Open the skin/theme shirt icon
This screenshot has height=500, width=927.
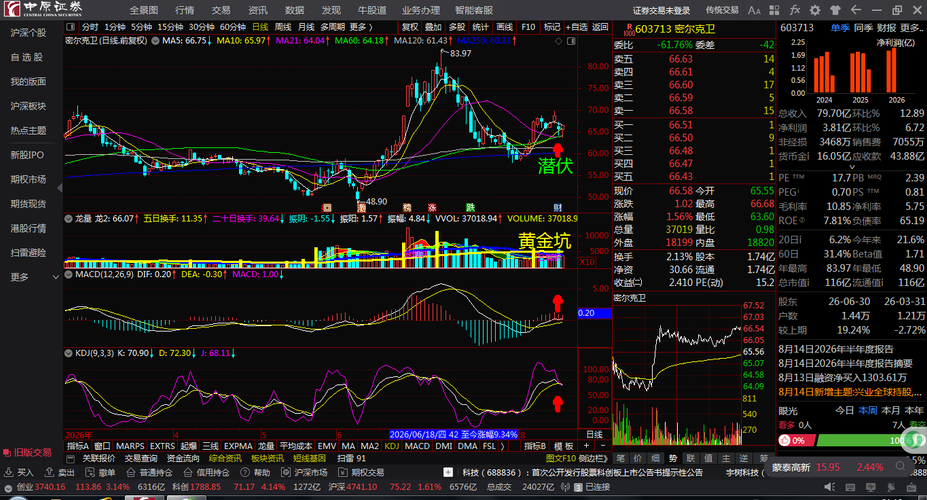(x=835, y=10)
